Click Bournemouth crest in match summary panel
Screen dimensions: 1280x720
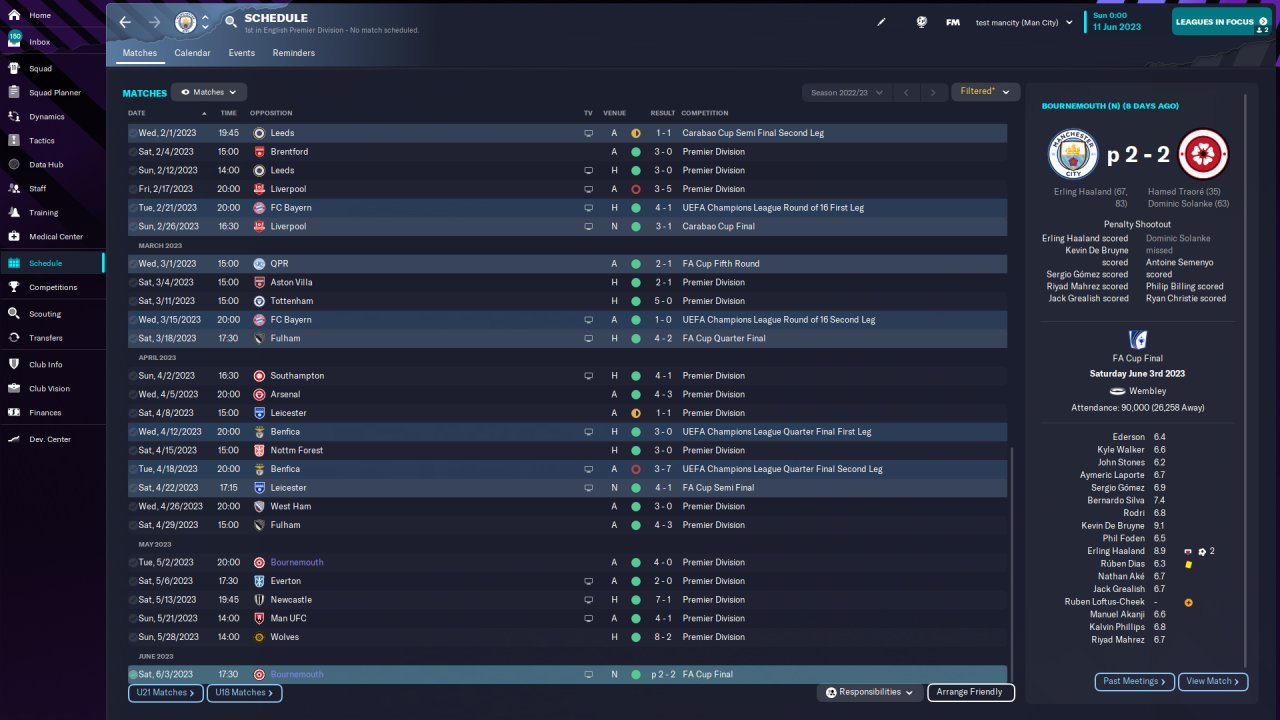click(x=1204, y=155)
